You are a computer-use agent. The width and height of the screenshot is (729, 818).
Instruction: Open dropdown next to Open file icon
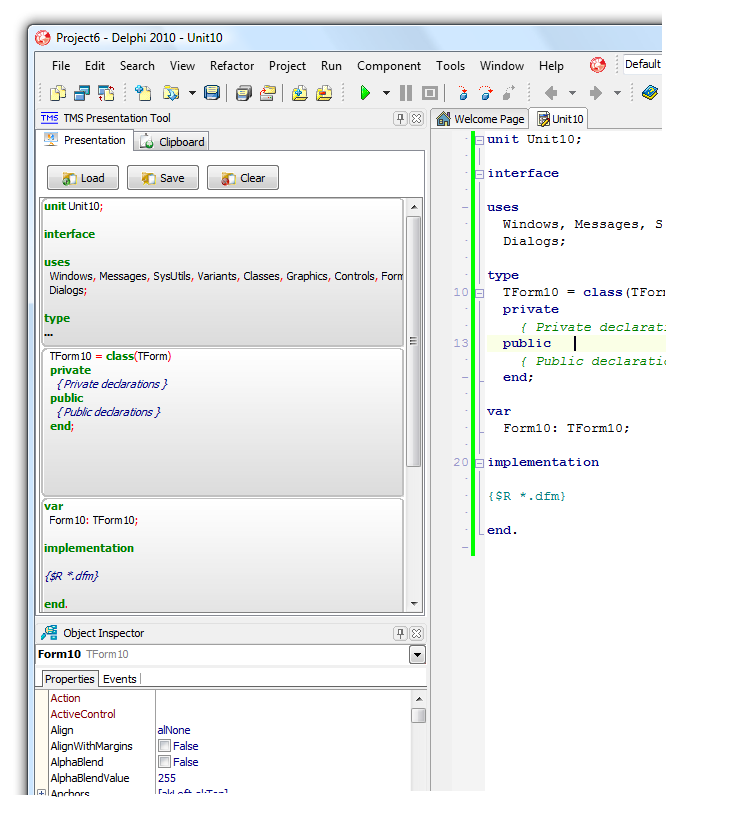[x=192, y=93]
